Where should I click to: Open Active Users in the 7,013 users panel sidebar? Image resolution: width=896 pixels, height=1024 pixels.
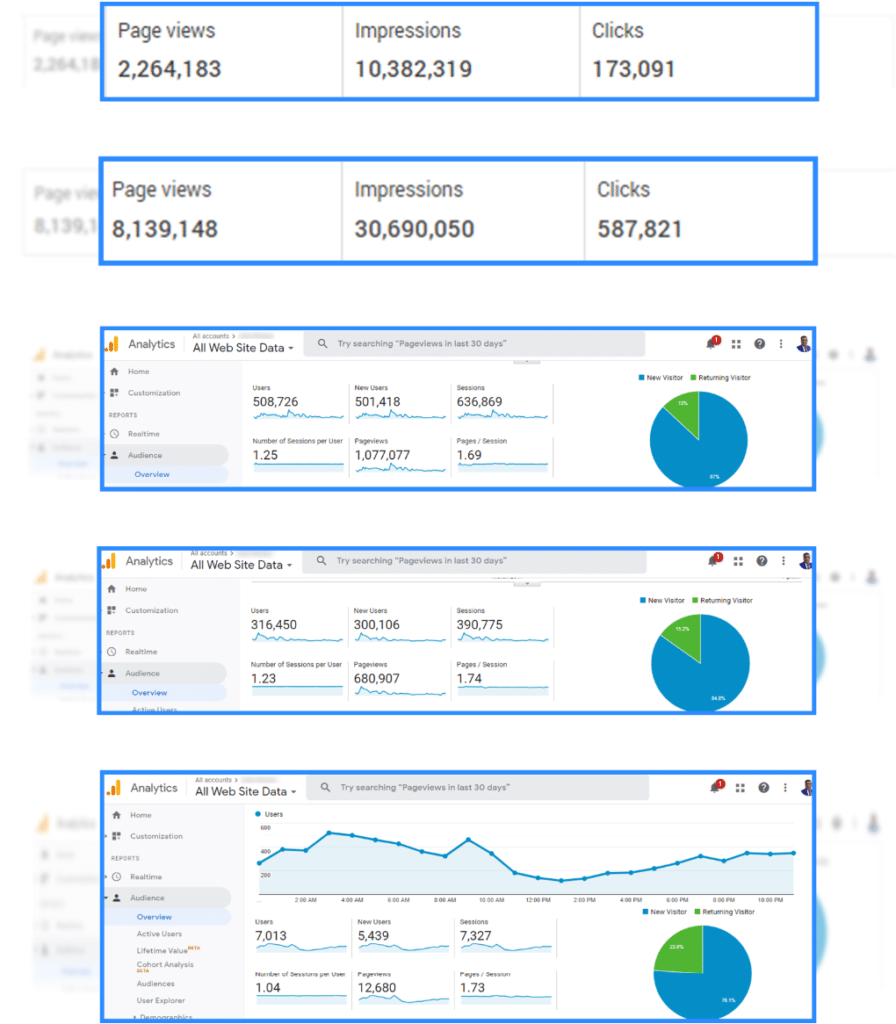tap(159, 934)
